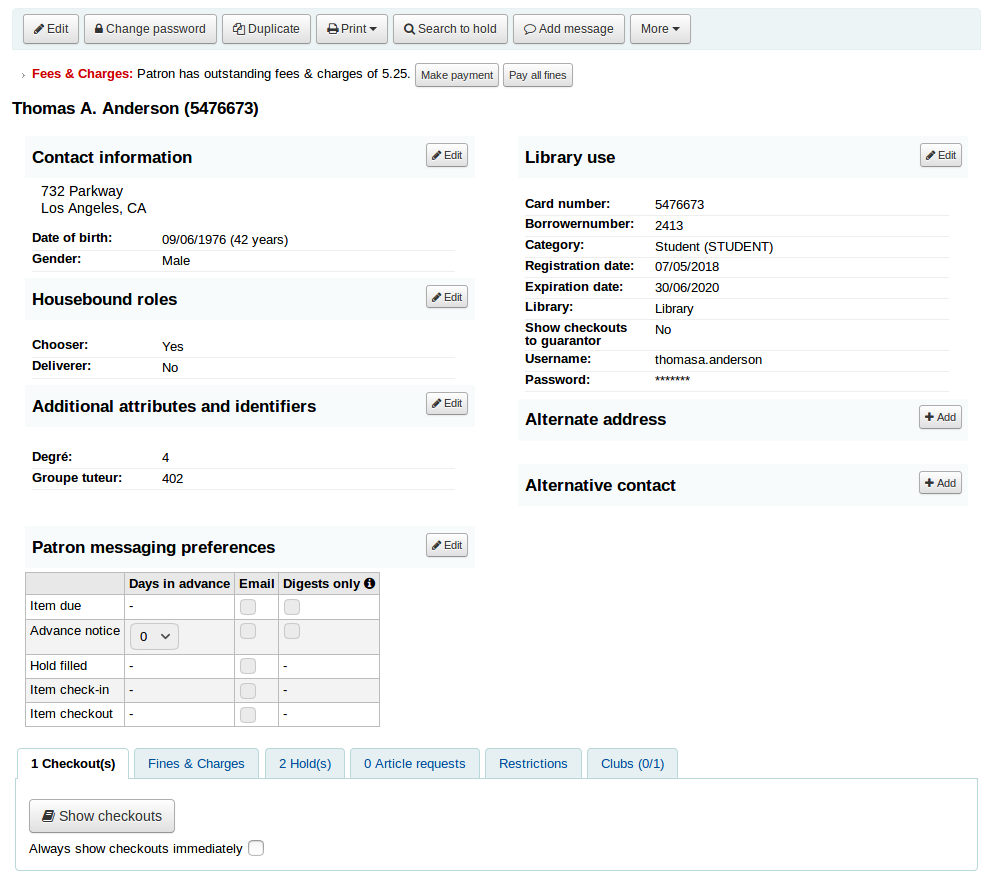Click Make payment button
Image resolution: width=987 pixels, height=880 pixels.
pyautogui.click(x=457, y=75)
